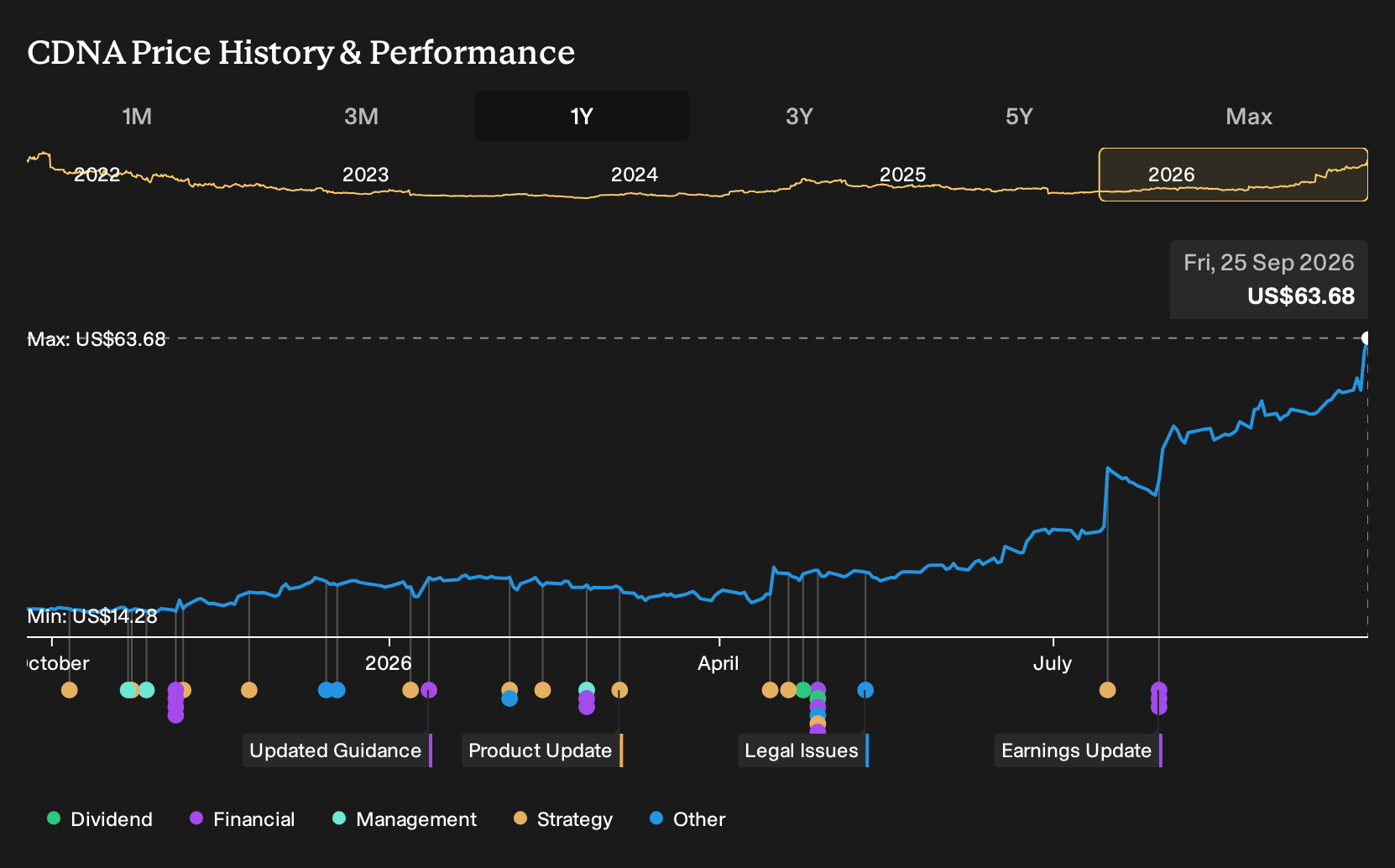Open the Earnings Update event label
Screen dimensions: 1395x868
[x=1079, y=750]
